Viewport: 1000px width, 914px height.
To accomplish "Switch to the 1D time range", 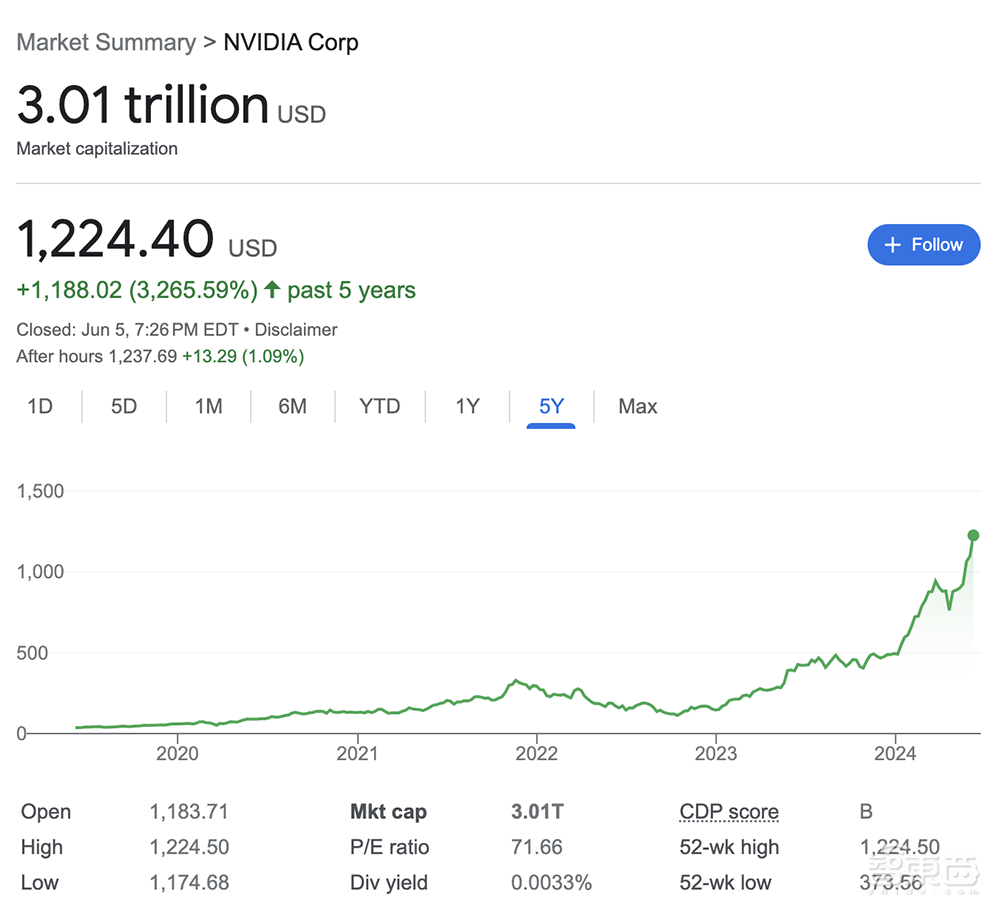I will point(40,406).
